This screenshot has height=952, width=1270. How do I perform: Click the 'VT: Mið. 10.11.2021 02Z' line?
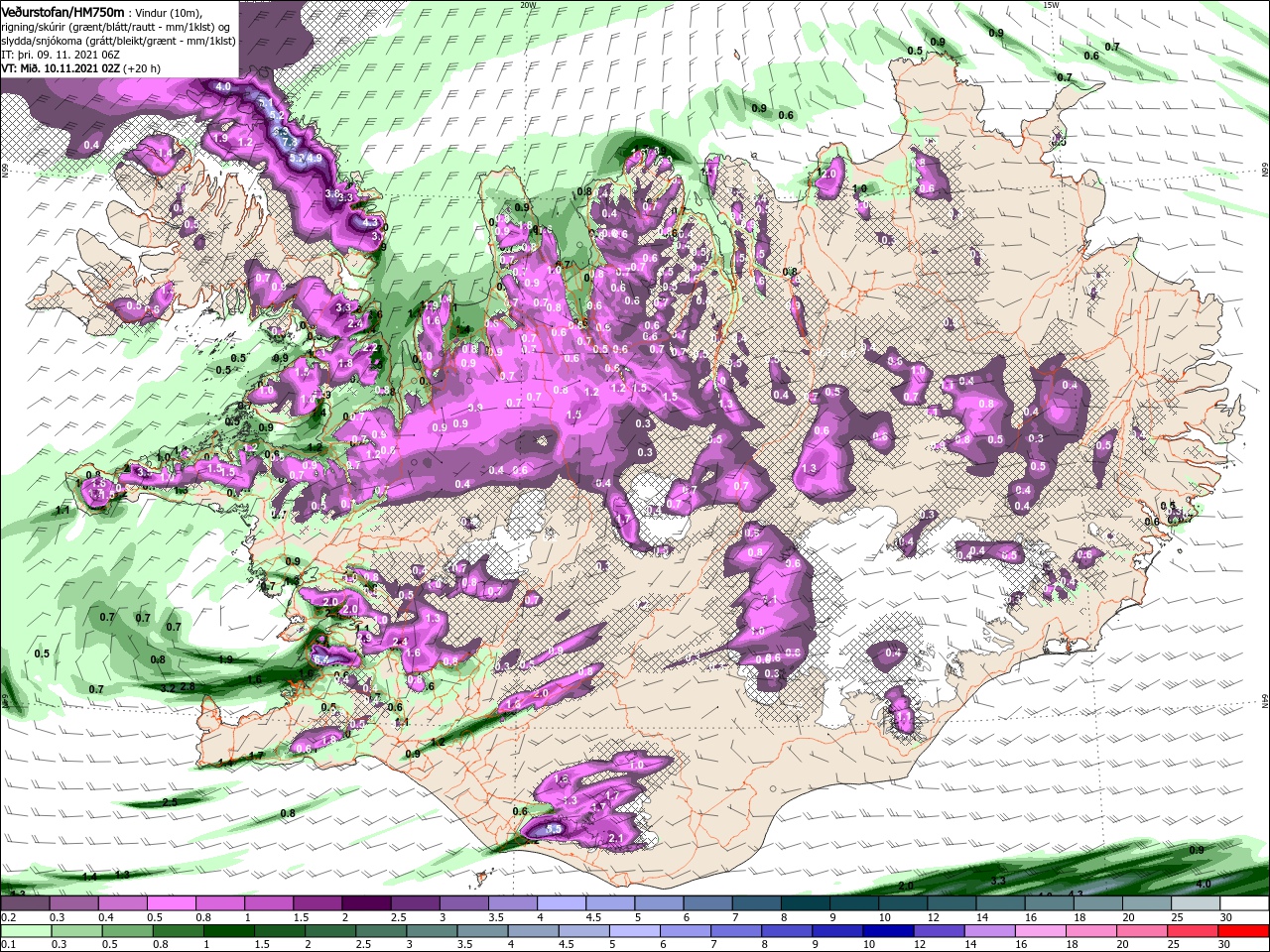[x=61, y=68]
